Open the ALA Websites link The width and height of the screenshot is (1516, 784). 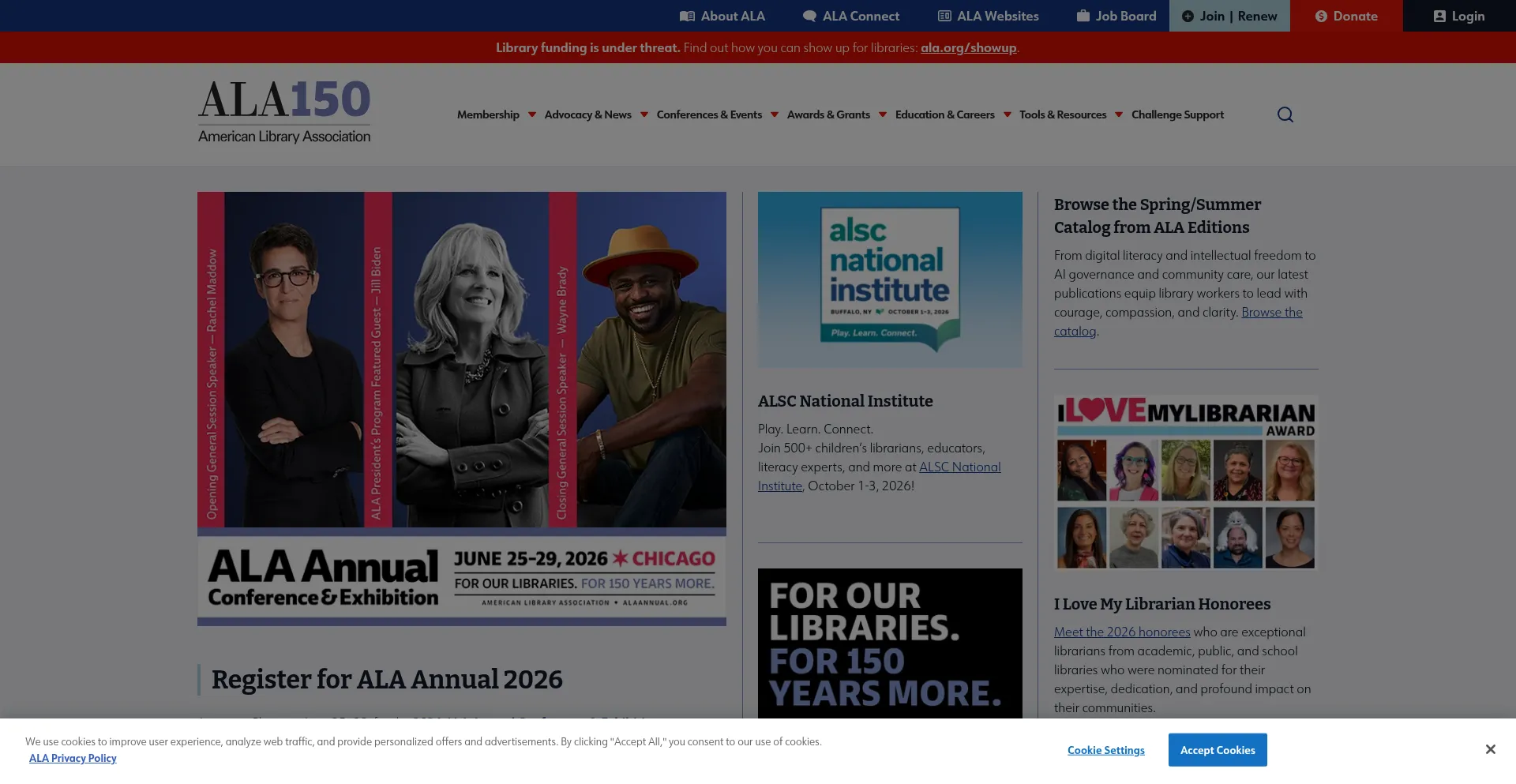tap(989, 16)
